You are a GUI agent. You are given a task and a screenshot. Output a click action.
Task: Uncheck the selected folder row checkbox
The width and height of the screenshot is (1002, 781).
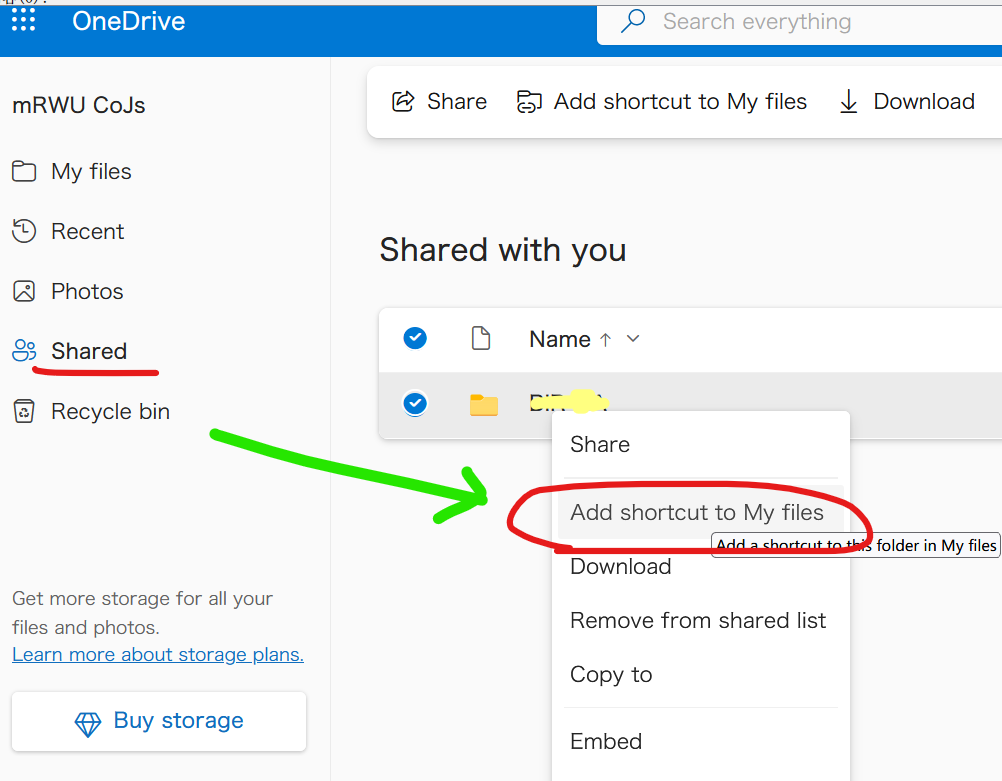415,404
